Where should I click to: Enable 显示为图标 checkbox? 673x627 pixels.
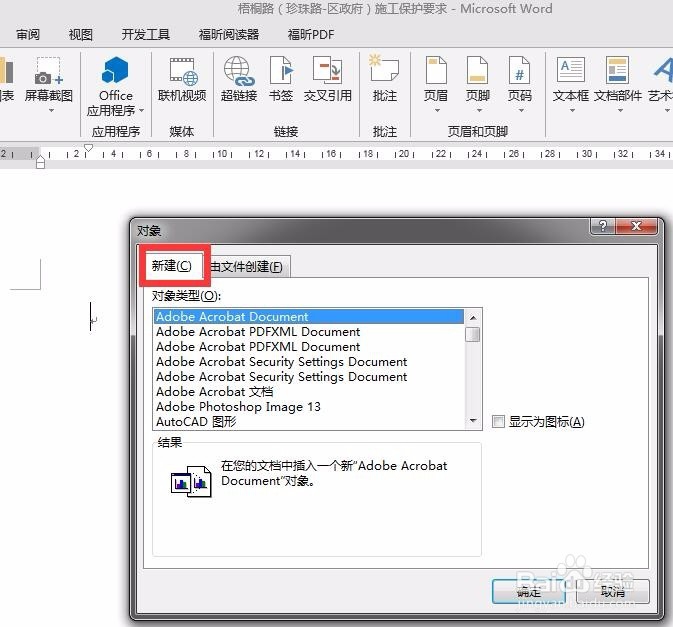click(x=498, y=421)
